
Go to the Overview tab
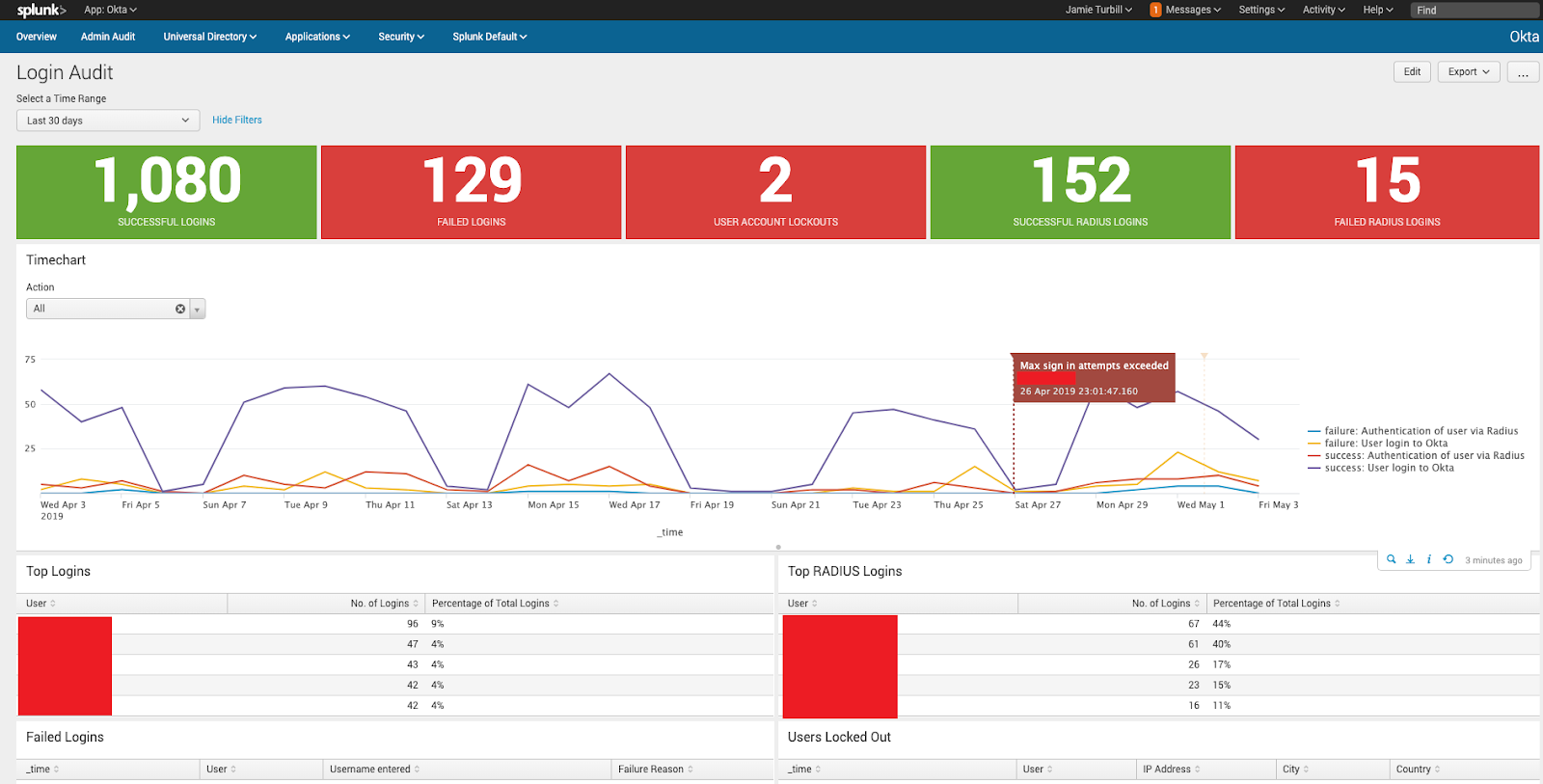[x=37, y=37]
